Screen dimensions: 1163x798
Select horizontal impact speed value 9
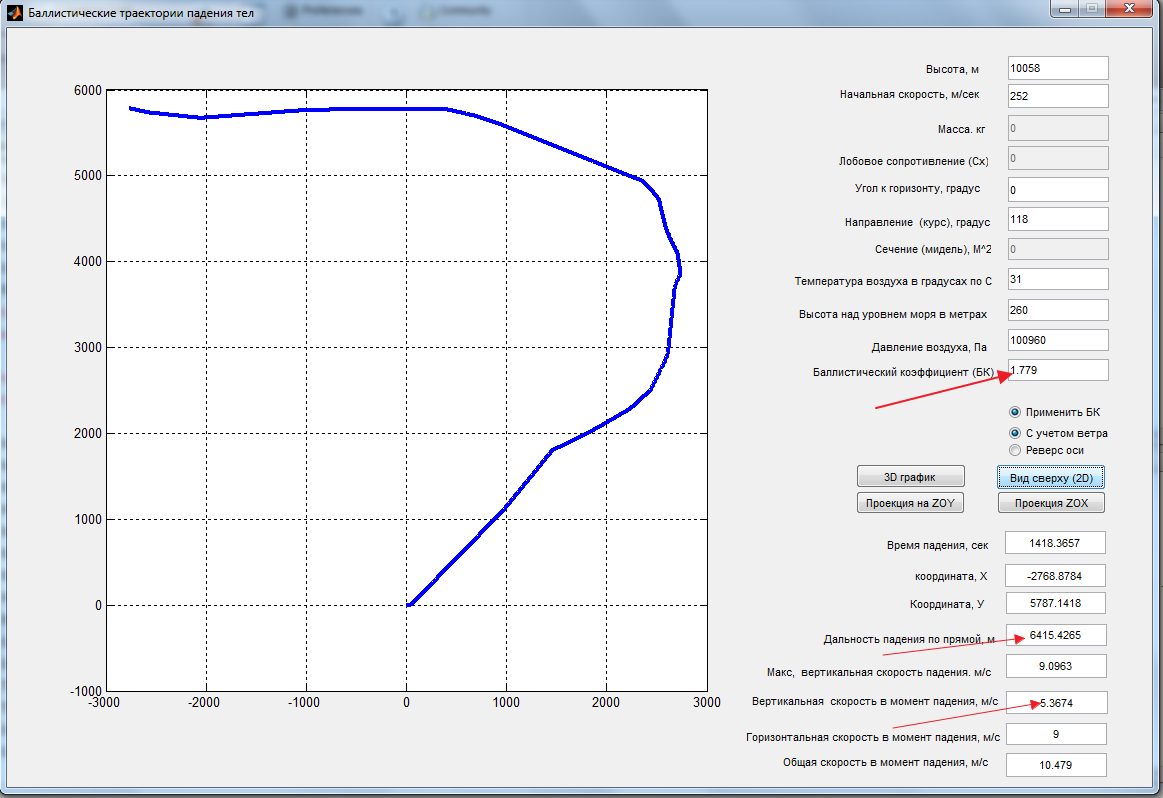tap(1056, 734)
